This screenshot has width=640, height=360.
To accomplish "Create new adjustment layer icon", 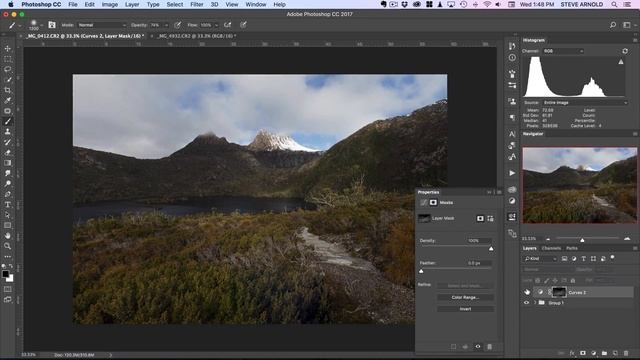I will 593,353.
